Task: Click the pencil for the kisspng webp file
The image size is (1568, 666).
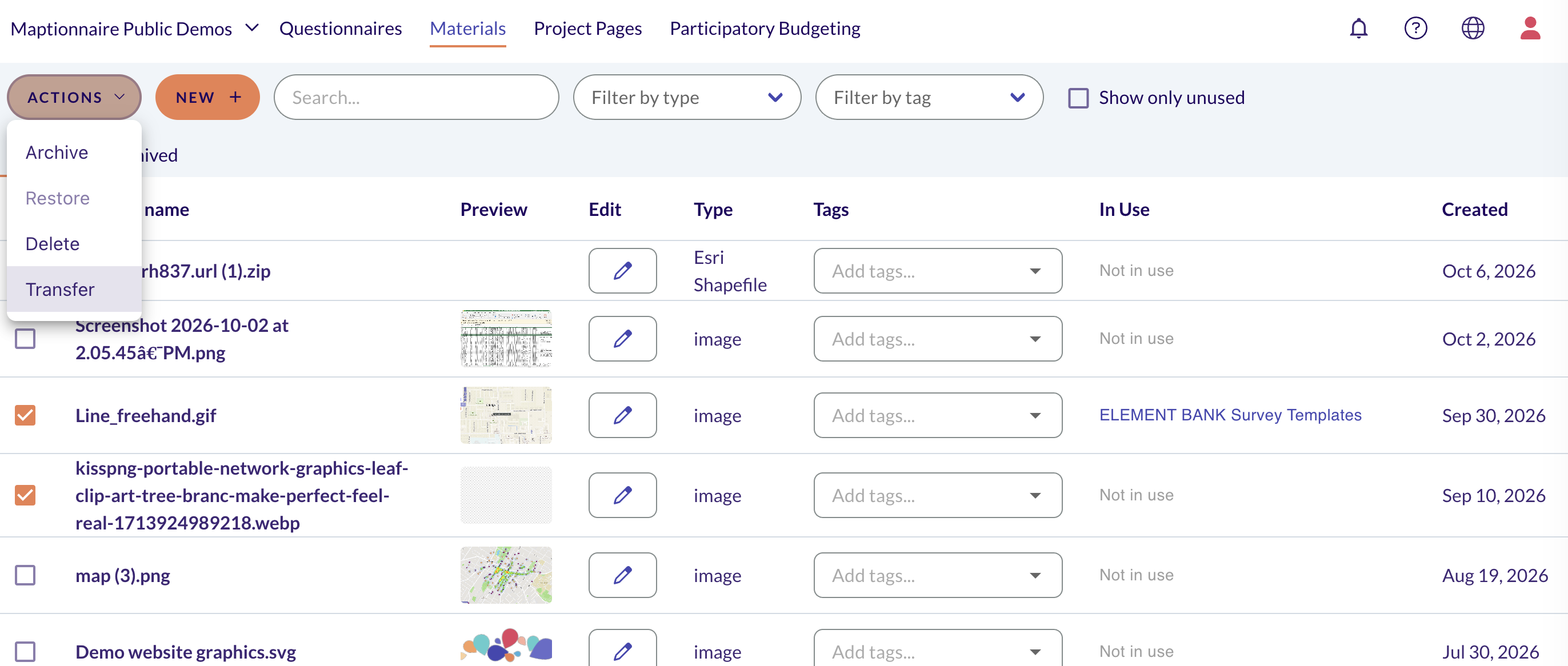Action: point(622,495)
